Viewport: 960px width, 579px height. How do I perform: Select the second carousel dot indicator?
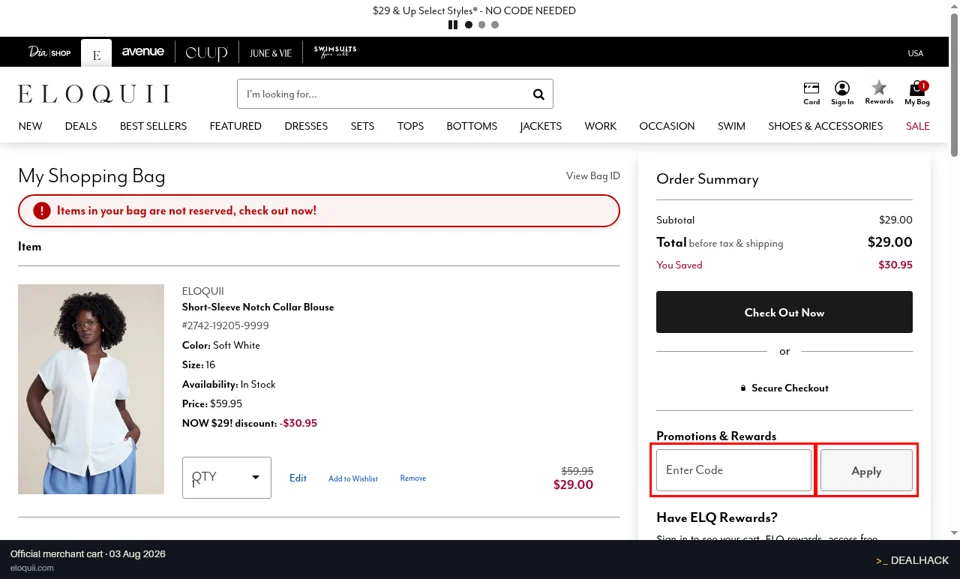(x=482, y=25)
